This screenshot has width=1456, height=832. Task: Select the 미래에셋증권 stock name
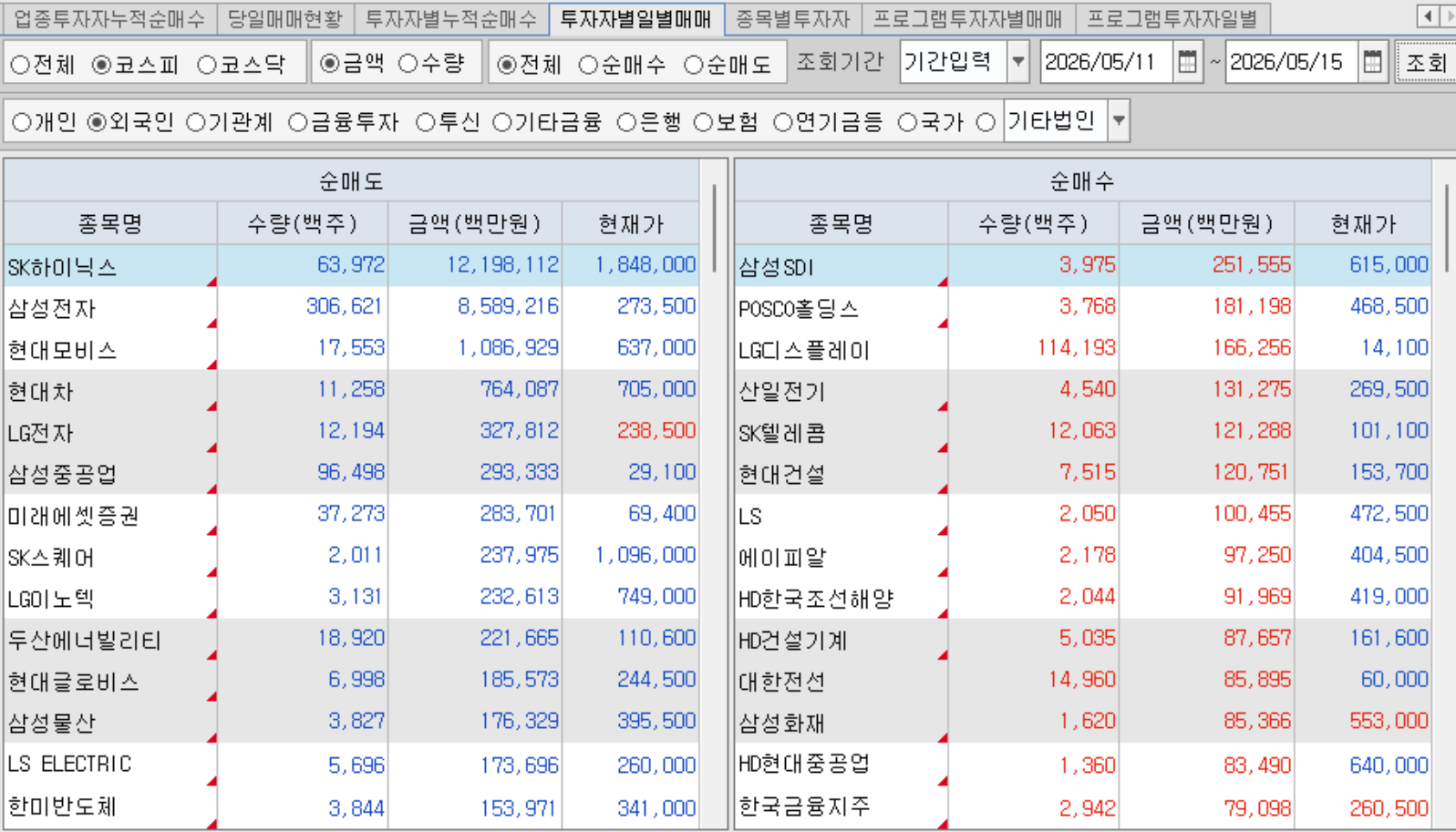(73, 516)
